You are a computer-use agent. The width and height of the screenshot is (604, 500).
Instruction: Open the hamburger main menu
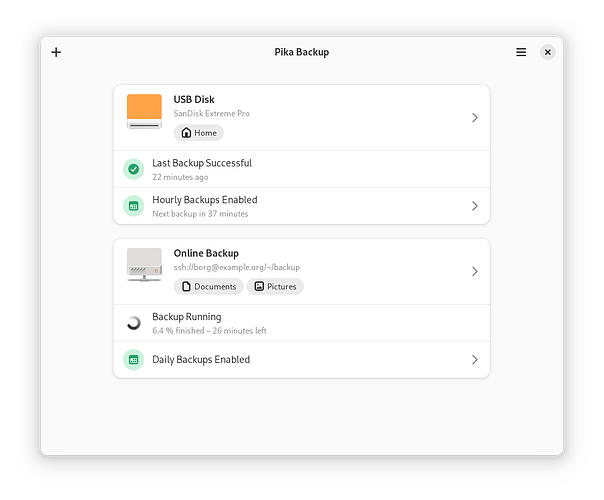521,53
